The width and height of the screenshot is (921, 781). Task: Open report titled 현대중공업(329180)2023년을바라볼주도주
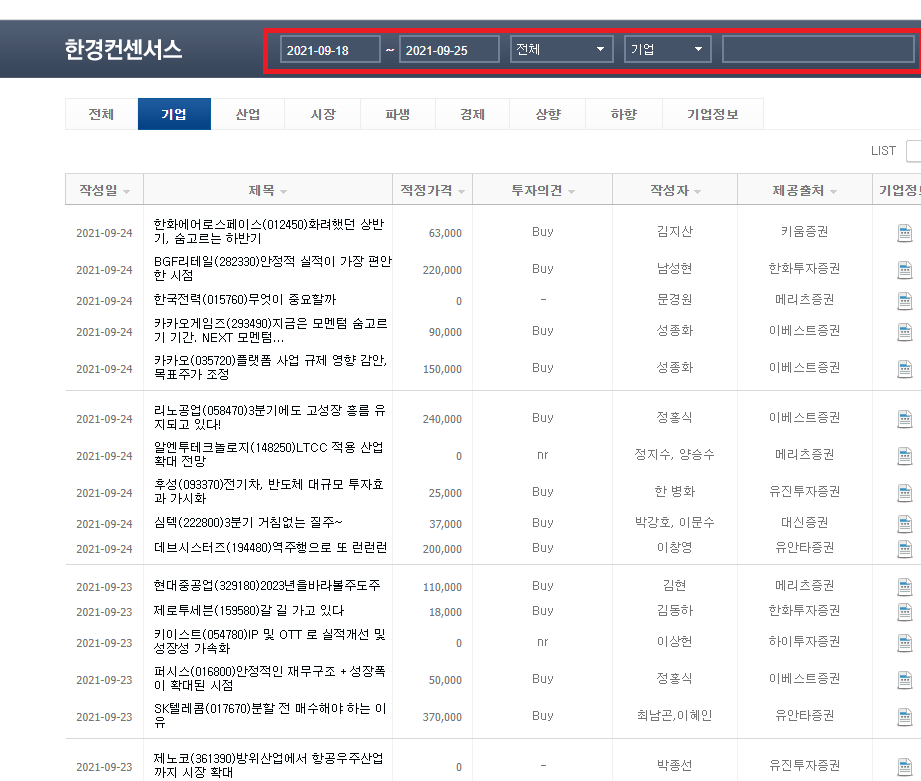[267, 585]
